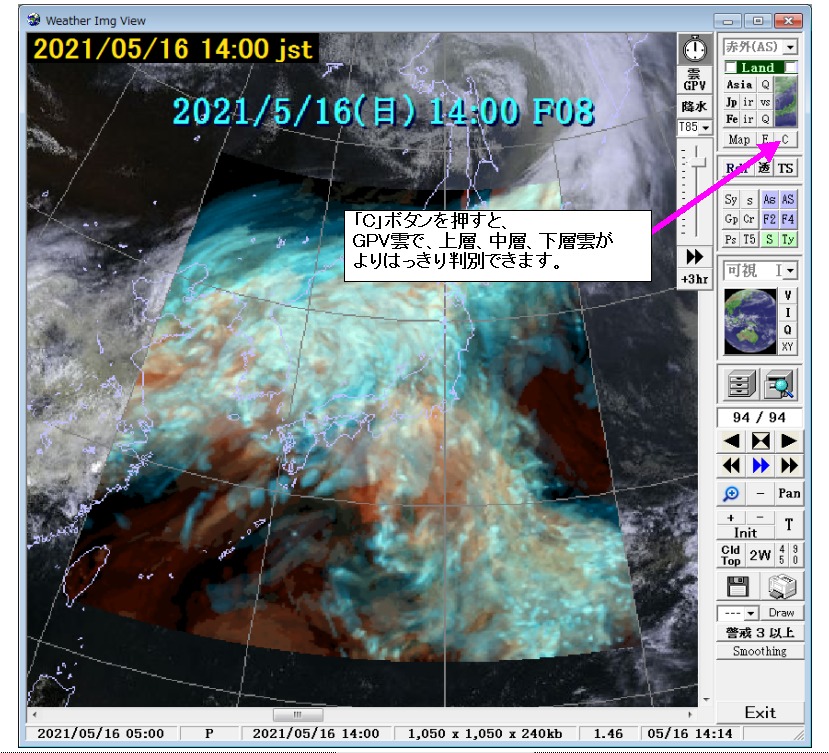
Task: Tick the checkbox right of Land
Action: tap(791, 67)
